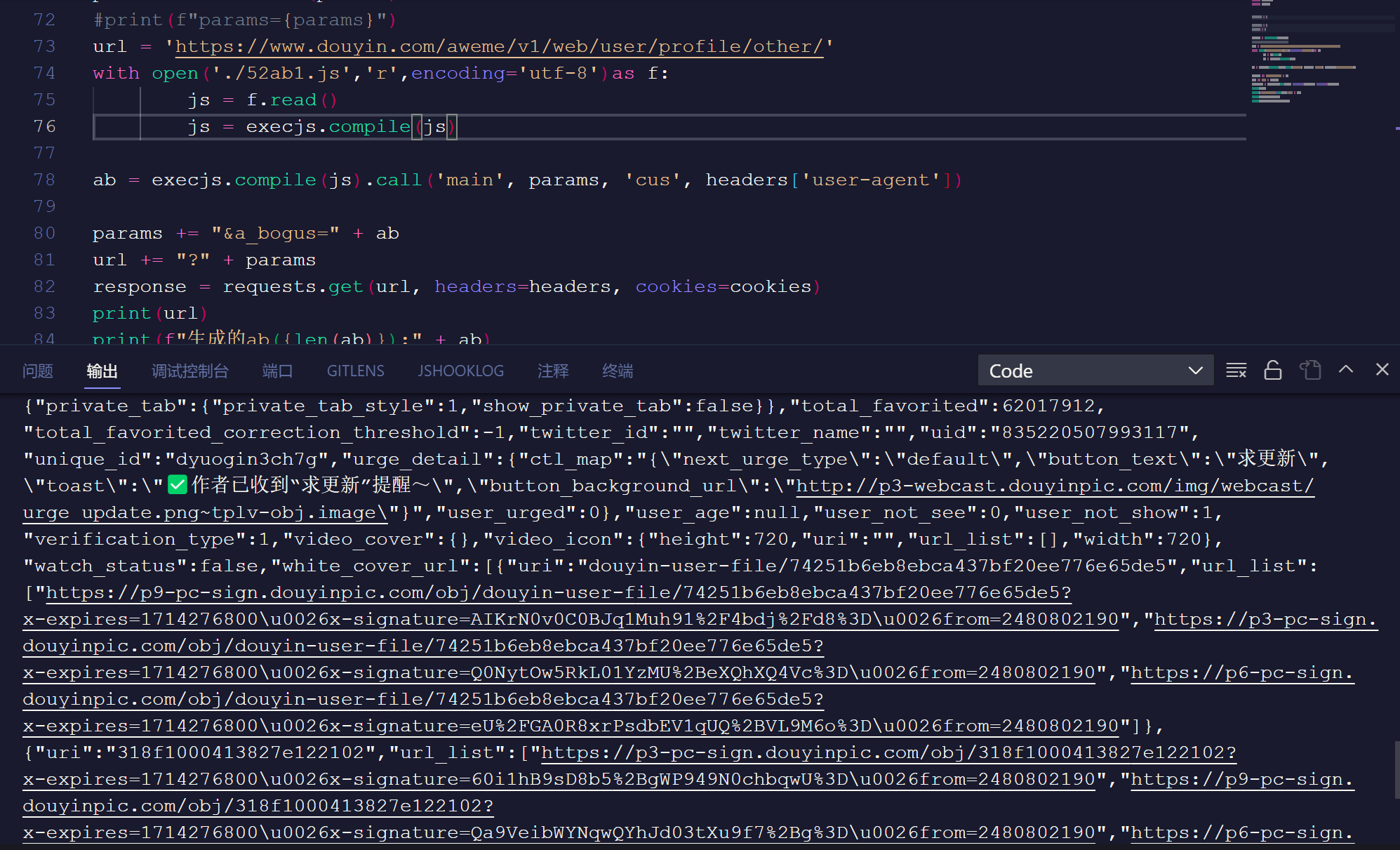Open the JSHOOKLOG panel tab
Viewport: 1400px width, 850px height.
pyautogui.click(x=460, y=371)
